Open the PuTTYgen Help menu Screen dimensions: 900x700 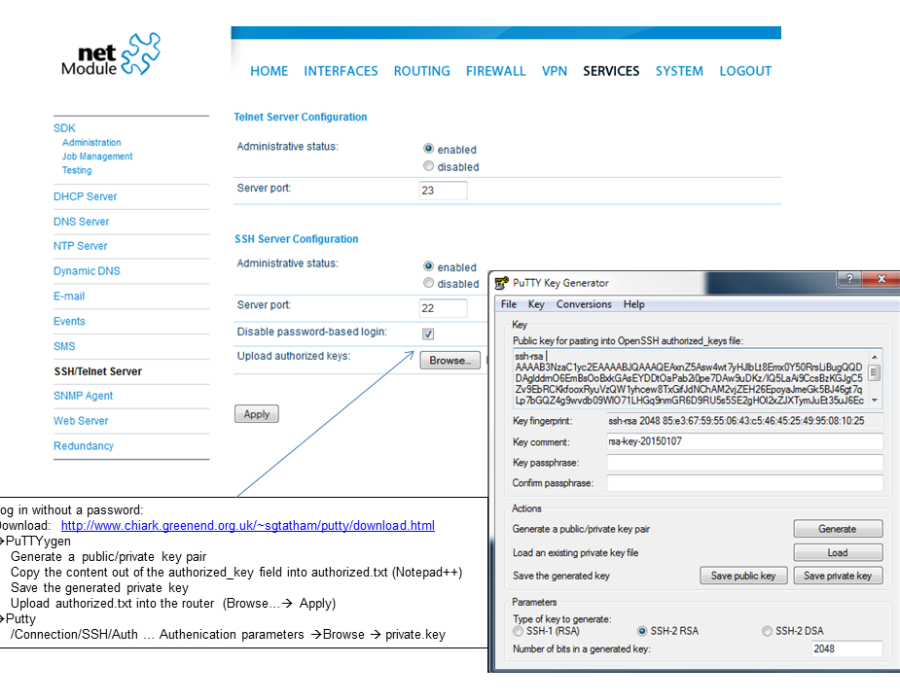click(634, 304)
